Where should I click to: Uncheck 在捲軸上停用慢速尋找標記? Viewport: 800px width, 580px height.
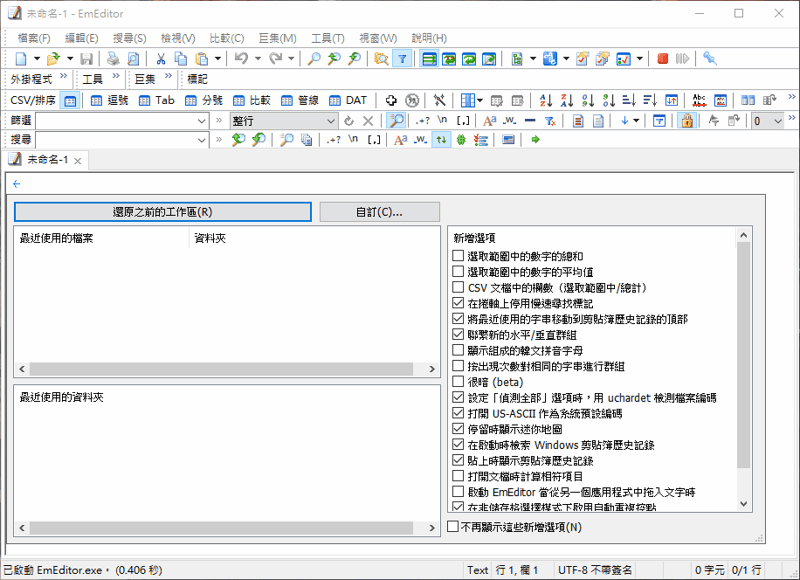tap(458, 303)
